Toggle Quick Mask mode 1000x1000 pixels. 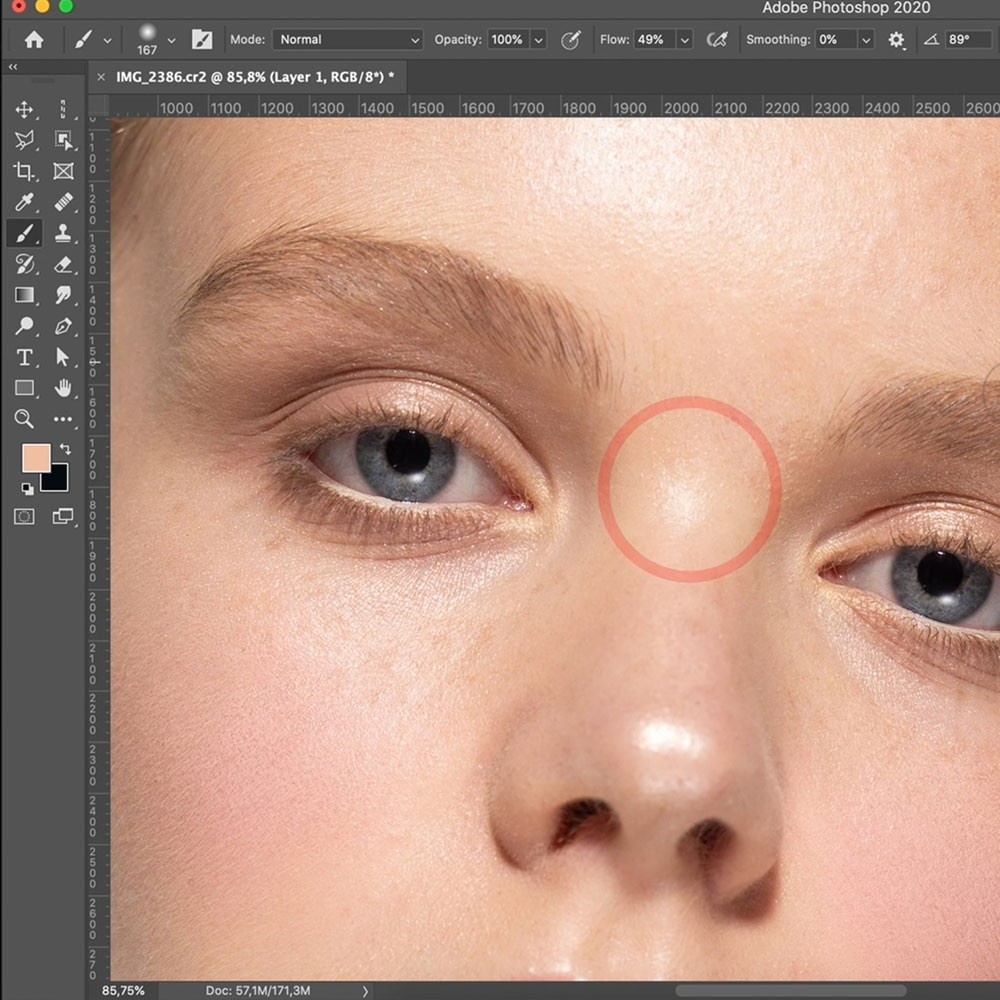(x=24, y=516)
